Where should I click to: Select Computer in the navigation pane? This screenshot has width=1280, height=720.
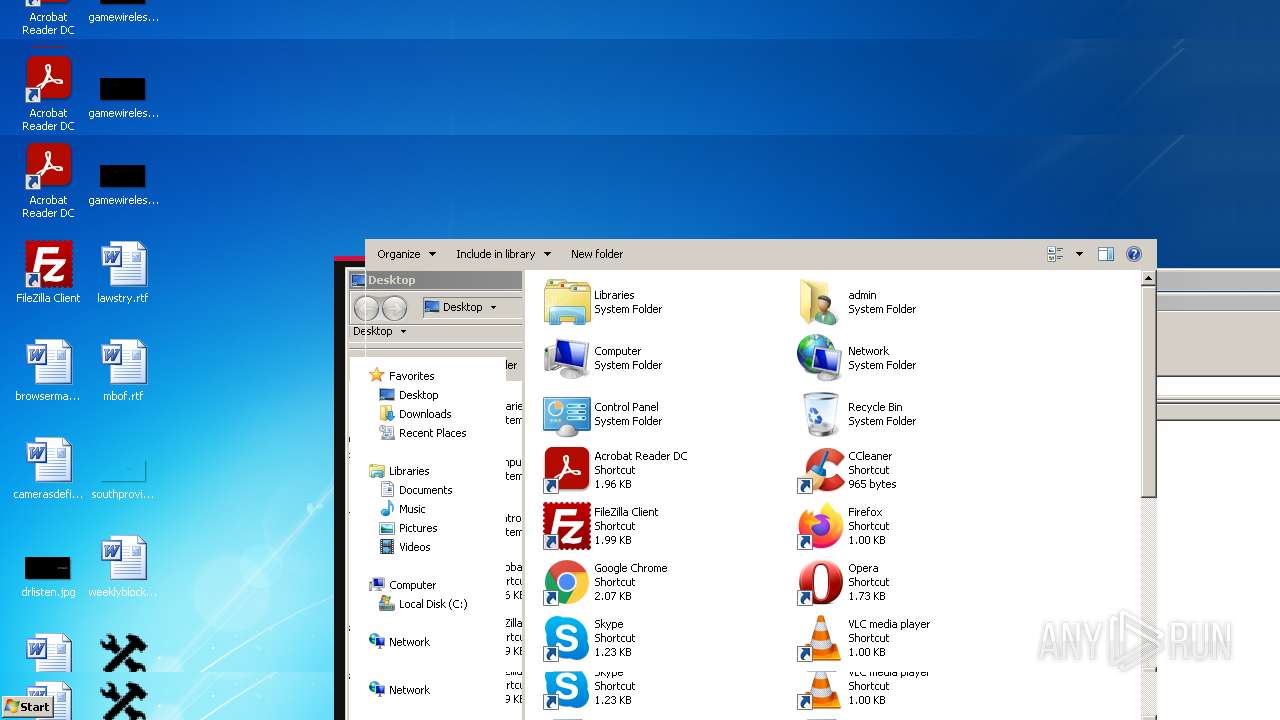pyautogui.click(x=412, y=585)
